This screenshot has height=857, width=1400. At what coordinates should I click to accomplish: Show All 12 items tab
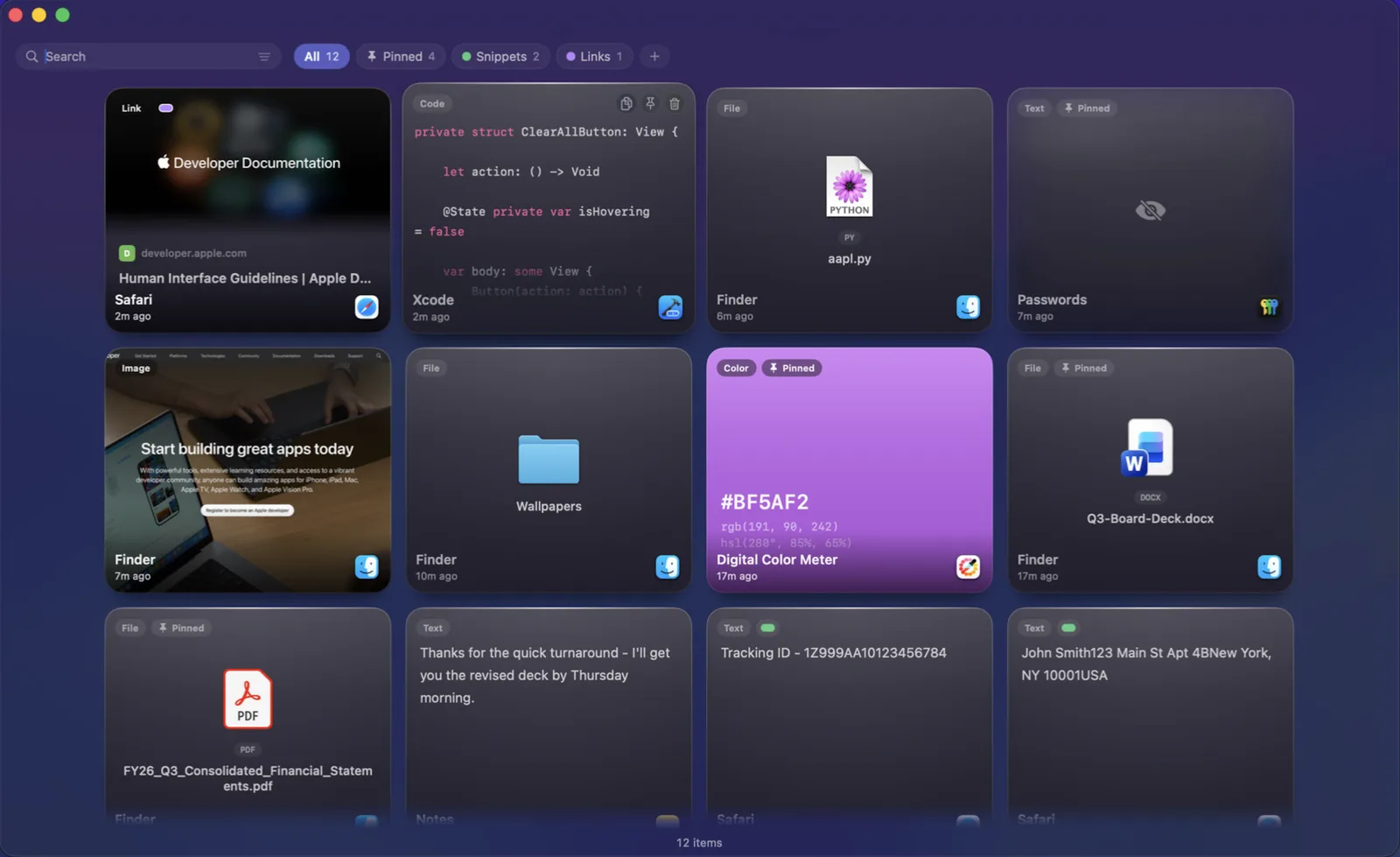pyautogui.click(x=321, y=57)
